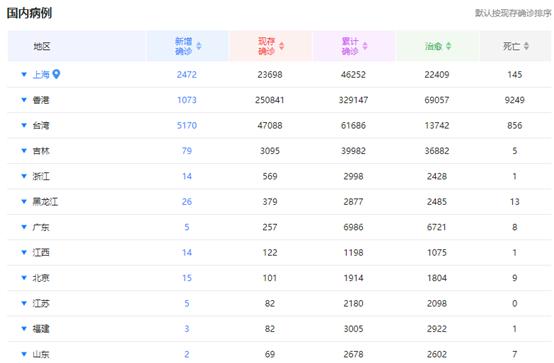This screenshot has height=363, width=554.
Task: Click Fujian recovered value 2922
Action: point(437,329)
